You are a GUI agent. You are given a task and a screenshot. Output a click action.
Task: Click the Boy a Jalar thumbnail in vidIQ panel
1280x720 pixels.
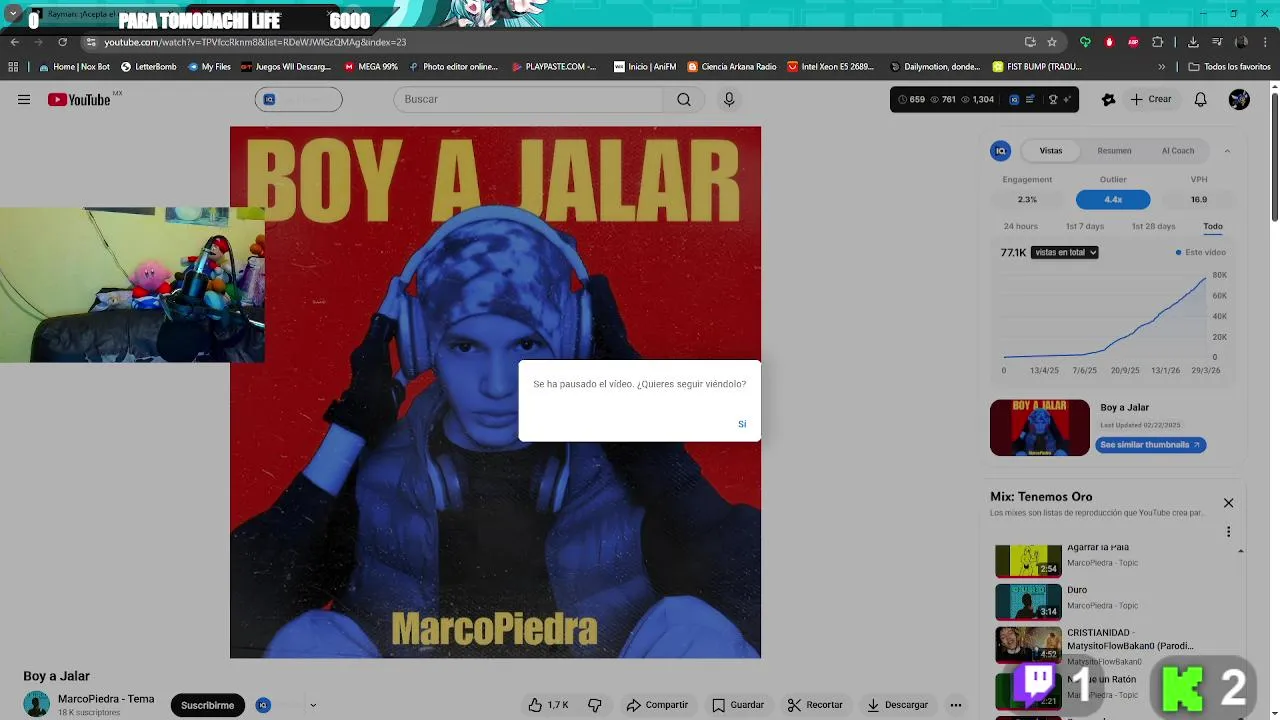point(1040,428)
